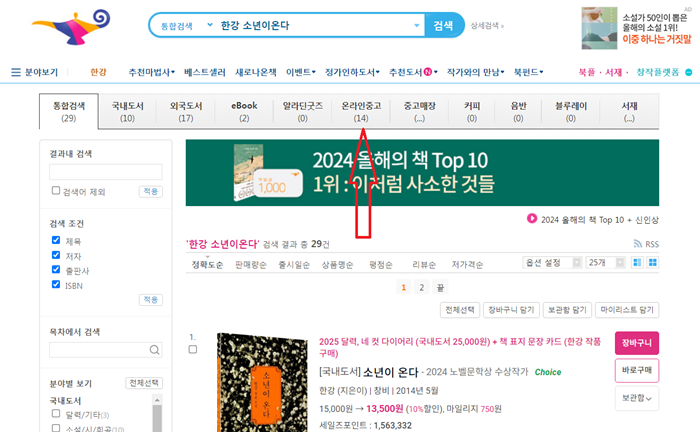Switch to grid view icon

point(653,262)
